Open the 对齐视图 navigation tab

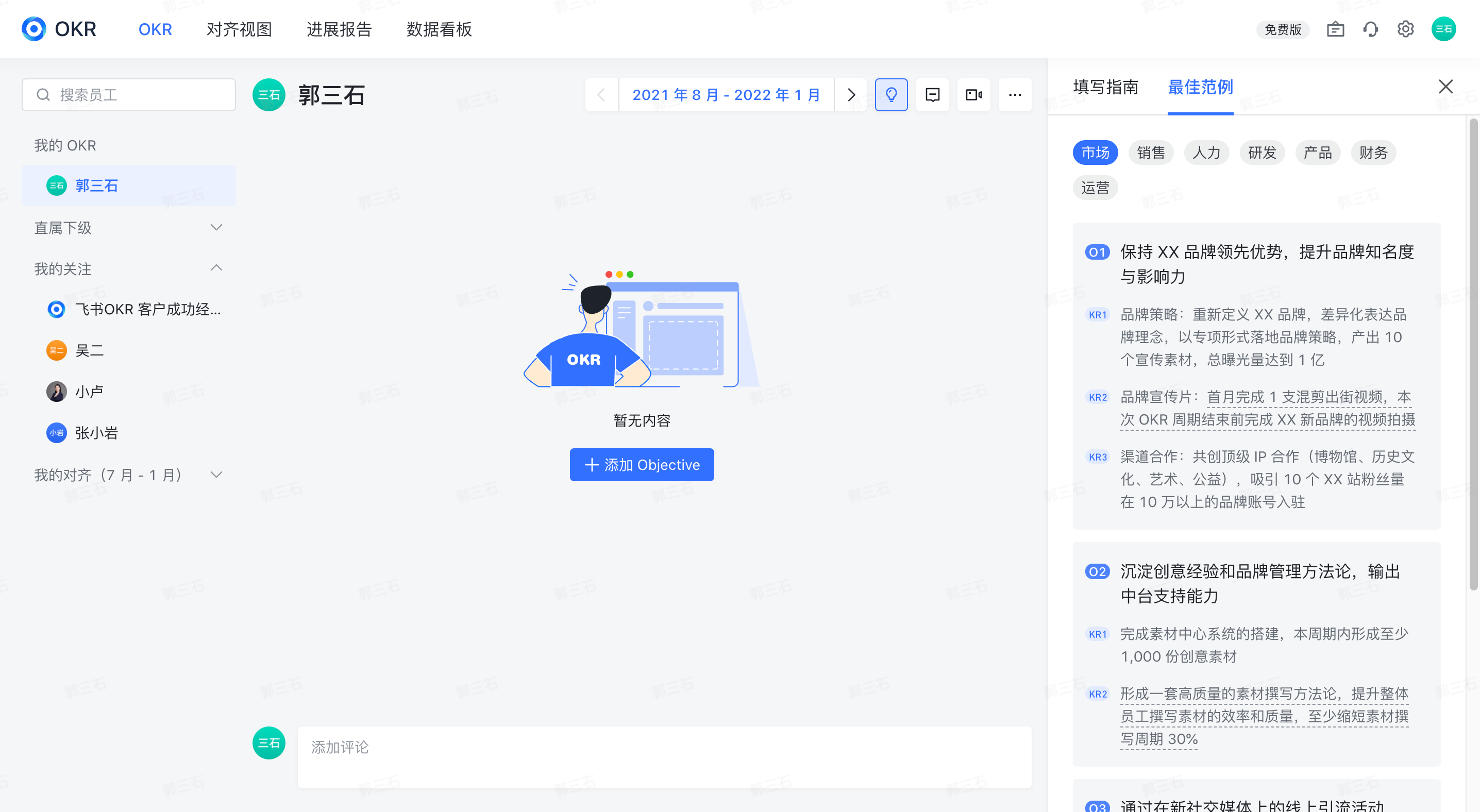point(239,29)
